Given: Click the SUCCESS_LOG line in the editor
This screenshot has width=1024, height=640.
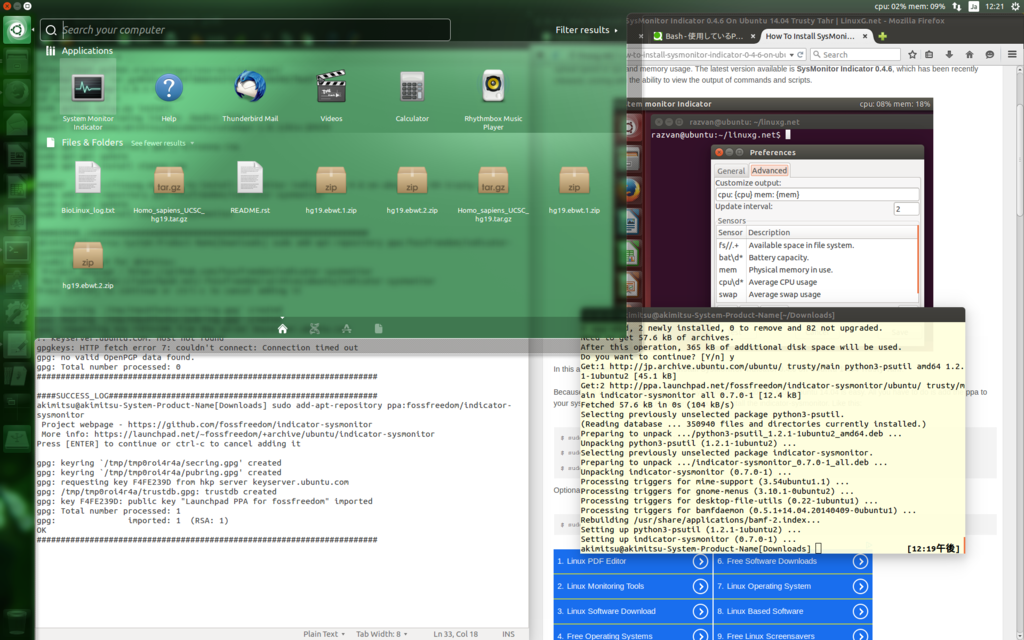Looking at the screenshot, I should click(207, 396).
